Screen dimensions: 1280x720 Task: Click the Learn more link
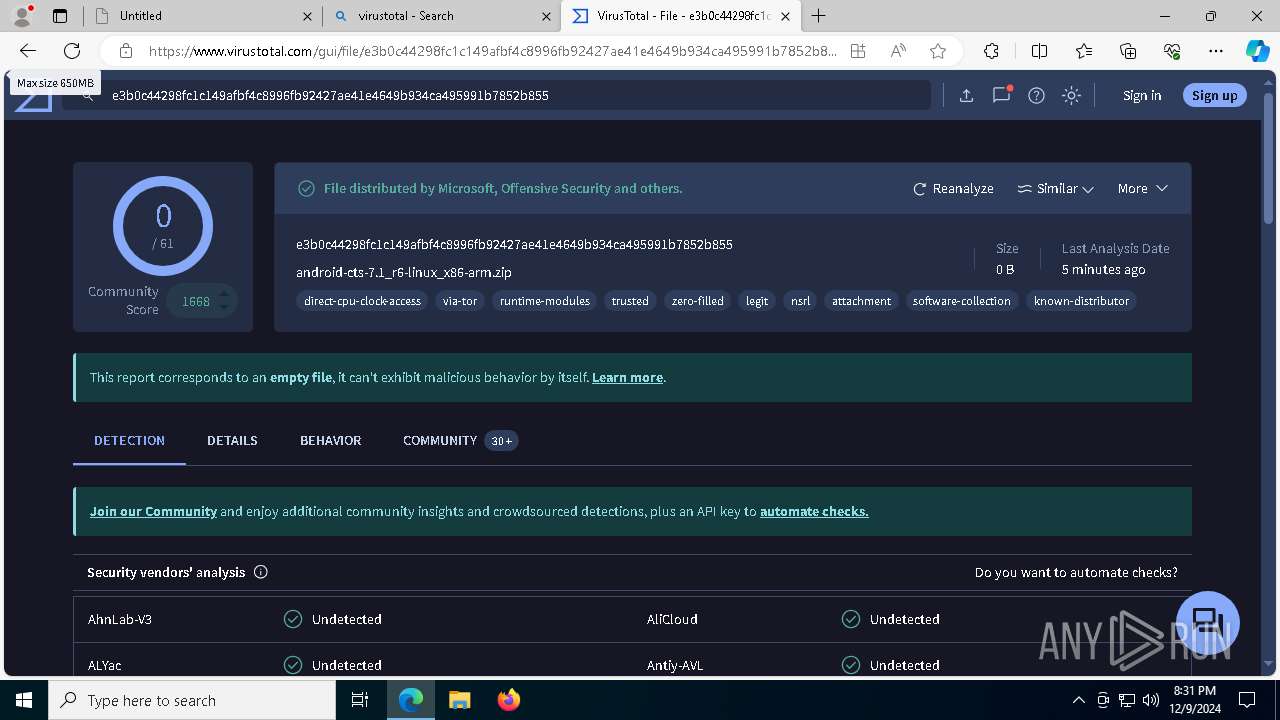627,377
